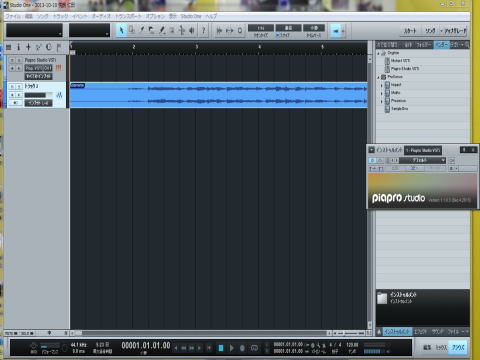Open the Studio One menu
480x360 pixels.
[191, 16]
